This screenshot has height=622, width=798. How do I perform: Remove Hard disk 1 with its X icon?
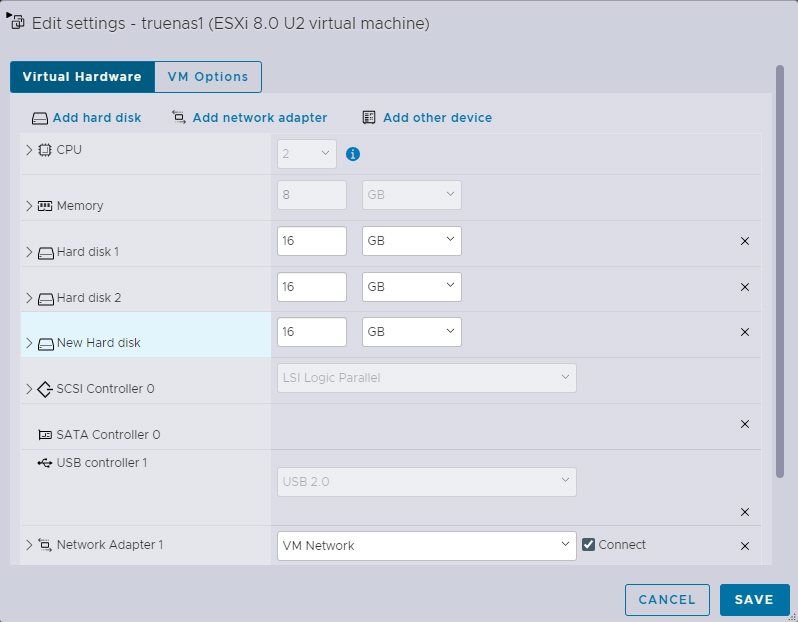[x=744, y=241]
